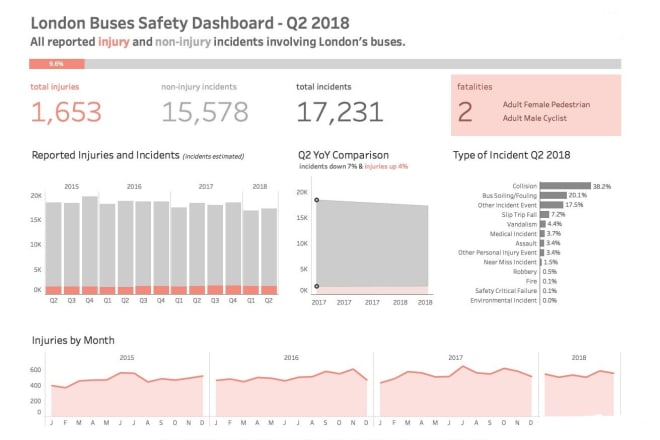The width and height of the screenshot is (660, 440).
Task: Select the Safety Critical Failure label
Action: click(x=506, y=291)
